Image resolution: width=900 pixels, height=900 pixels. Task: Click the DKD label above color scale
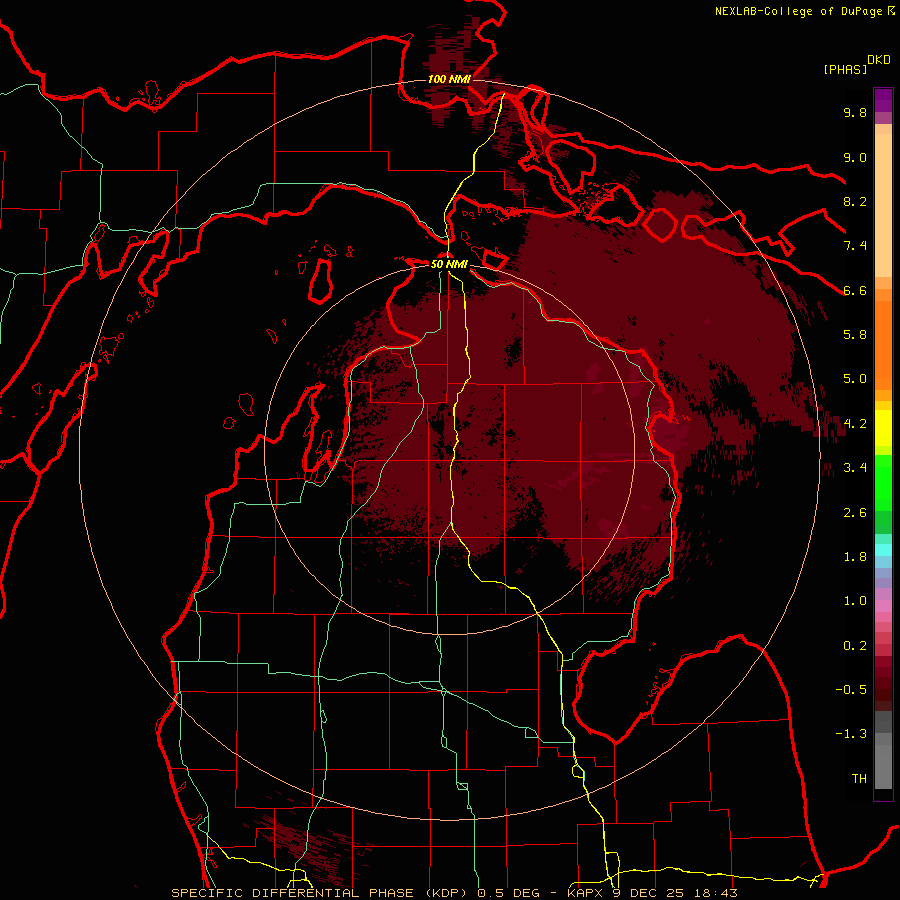[x=879, y=60]
